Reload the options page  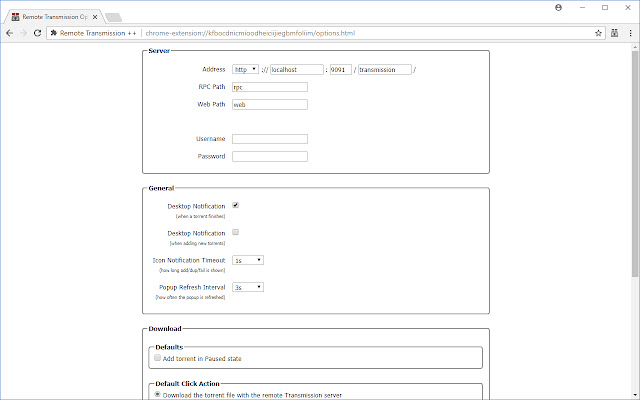click(37, 33)
